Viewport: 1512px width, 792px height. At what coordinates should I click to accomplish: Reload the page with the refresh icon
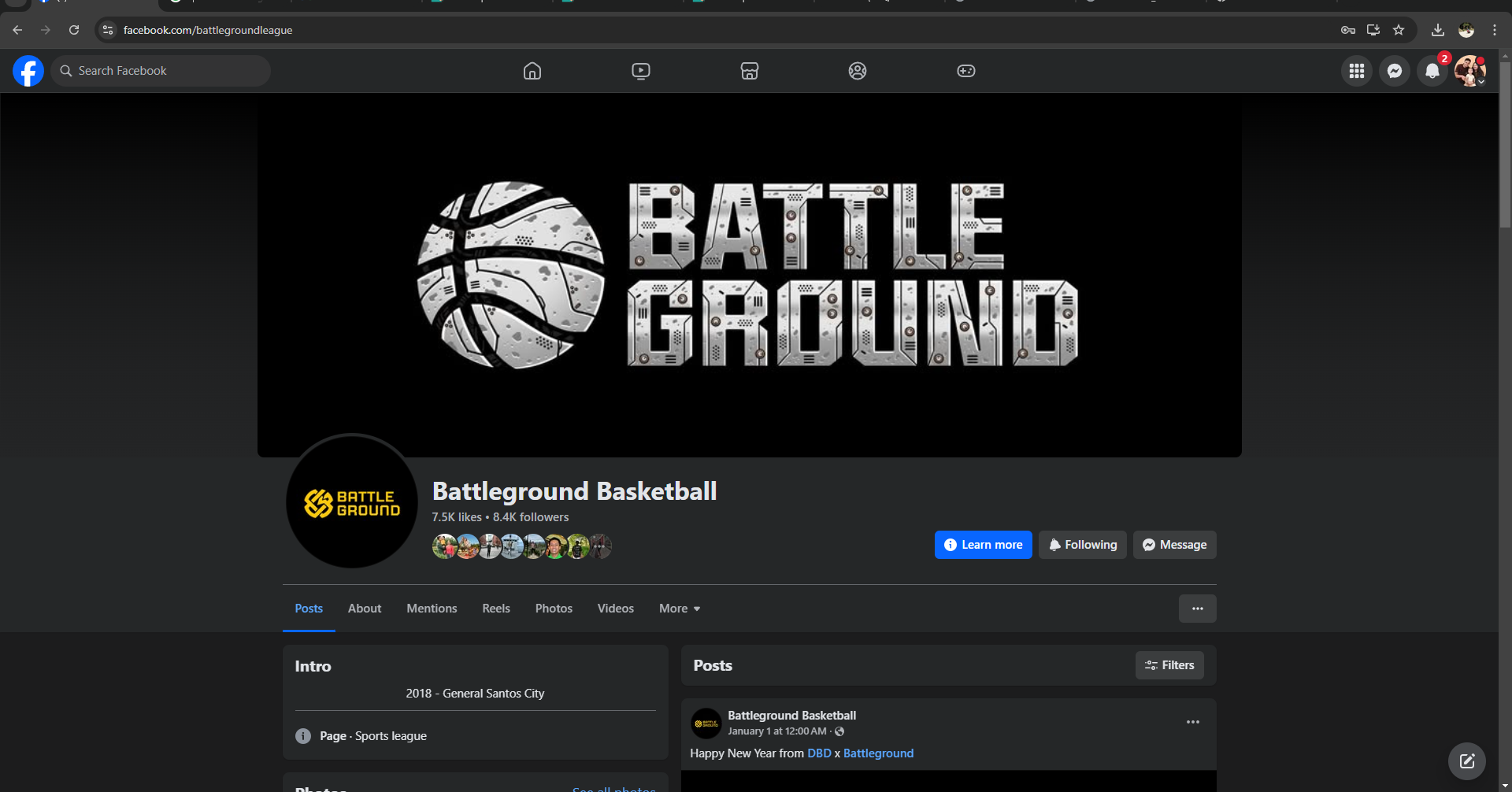pos(74,30)
